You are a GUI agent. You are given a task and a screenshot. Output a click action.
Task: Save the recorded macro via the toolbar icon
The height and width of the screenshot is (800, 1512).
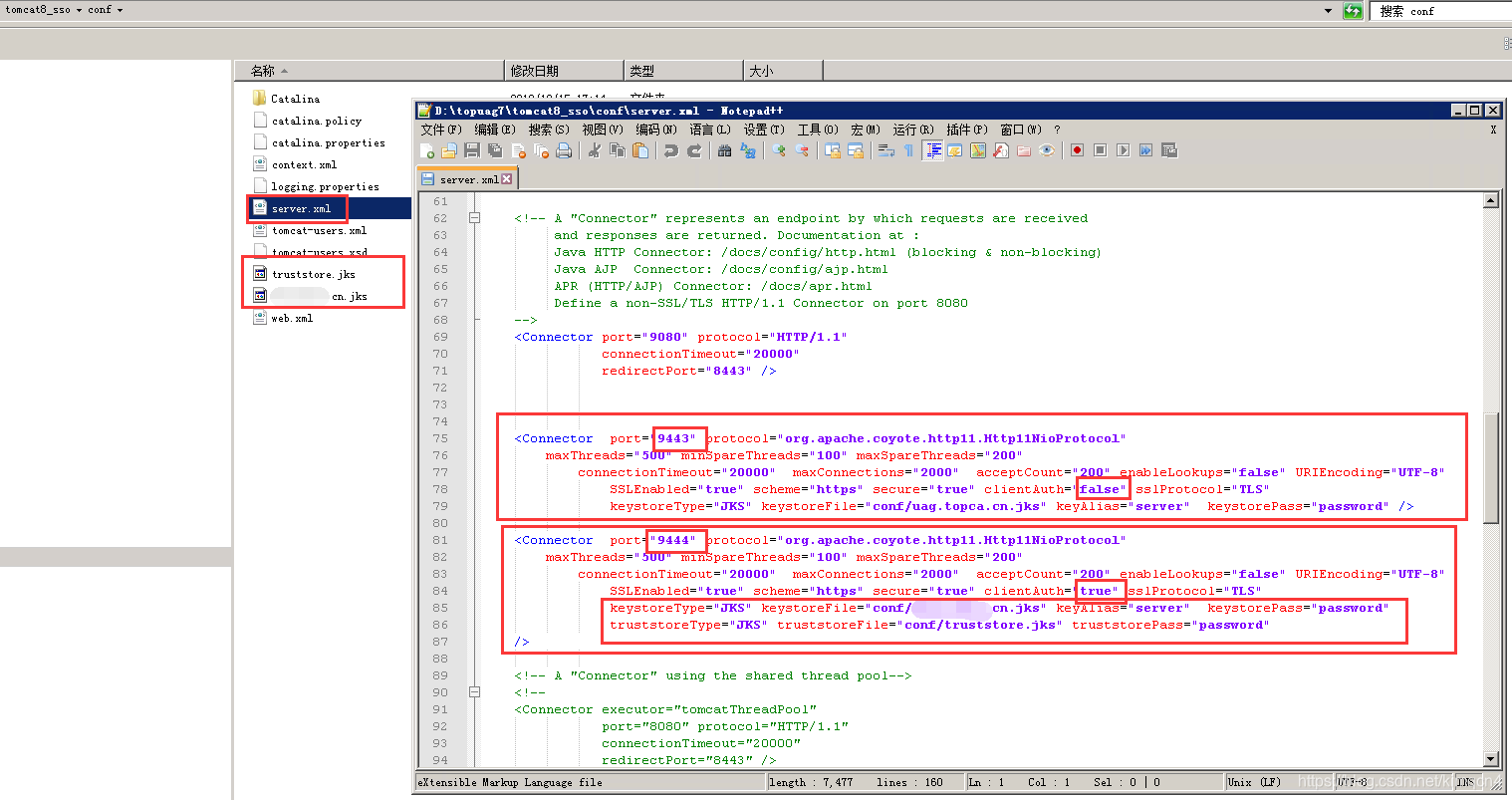pyautogui.click(x=1169, y=150)
